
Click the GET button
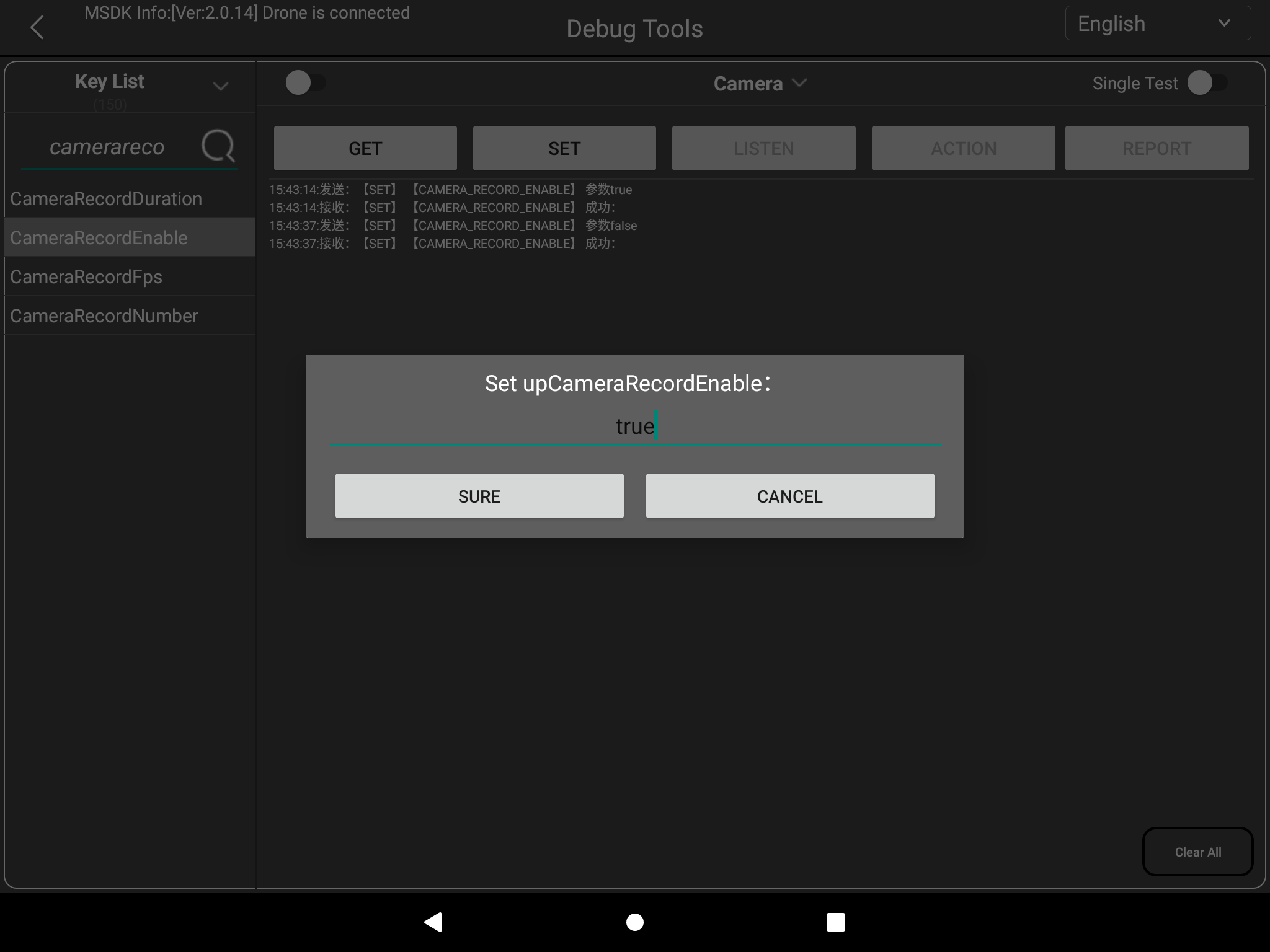[365, 148]
